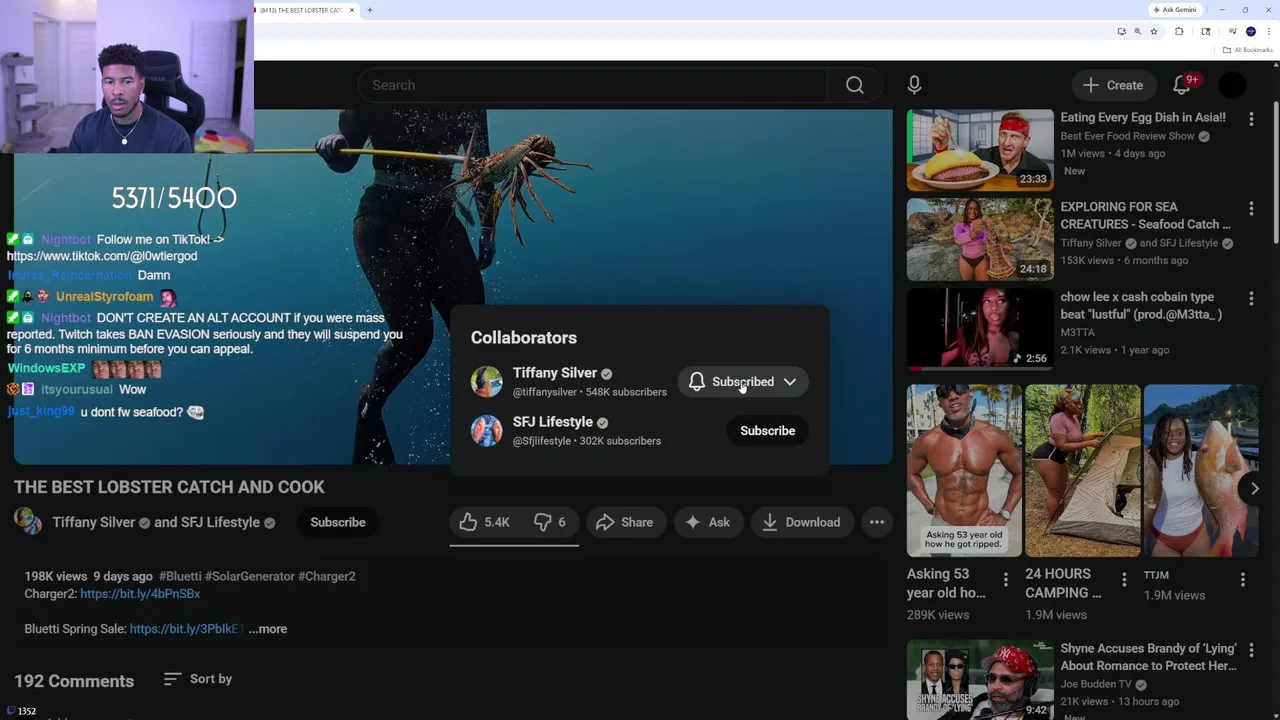This screenshot has height=720, width=1280.
Task: Click channel avatar below video title
Action: point(28,522)
